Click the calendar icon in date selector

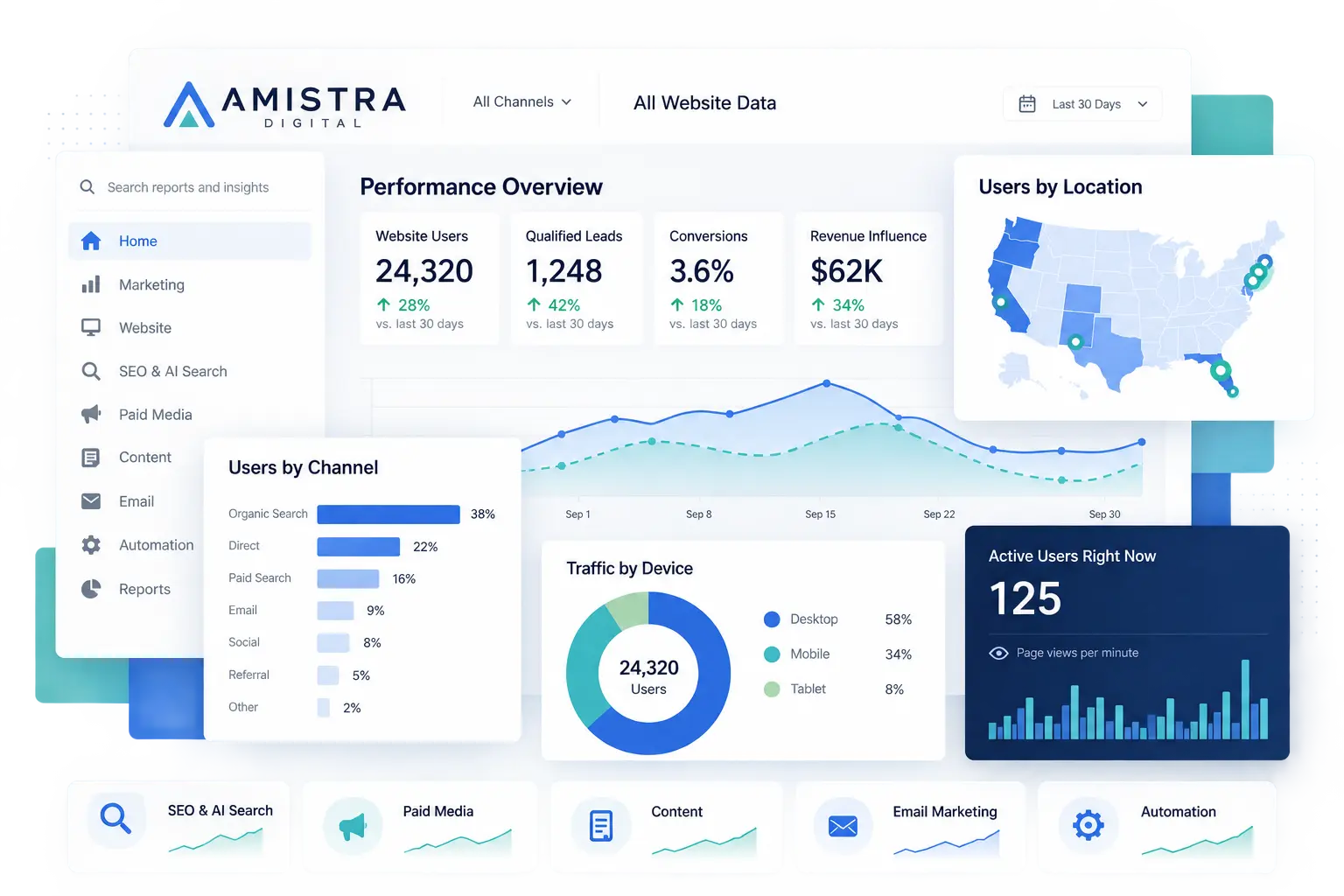pyautogui.click(x=1027, y=104)
